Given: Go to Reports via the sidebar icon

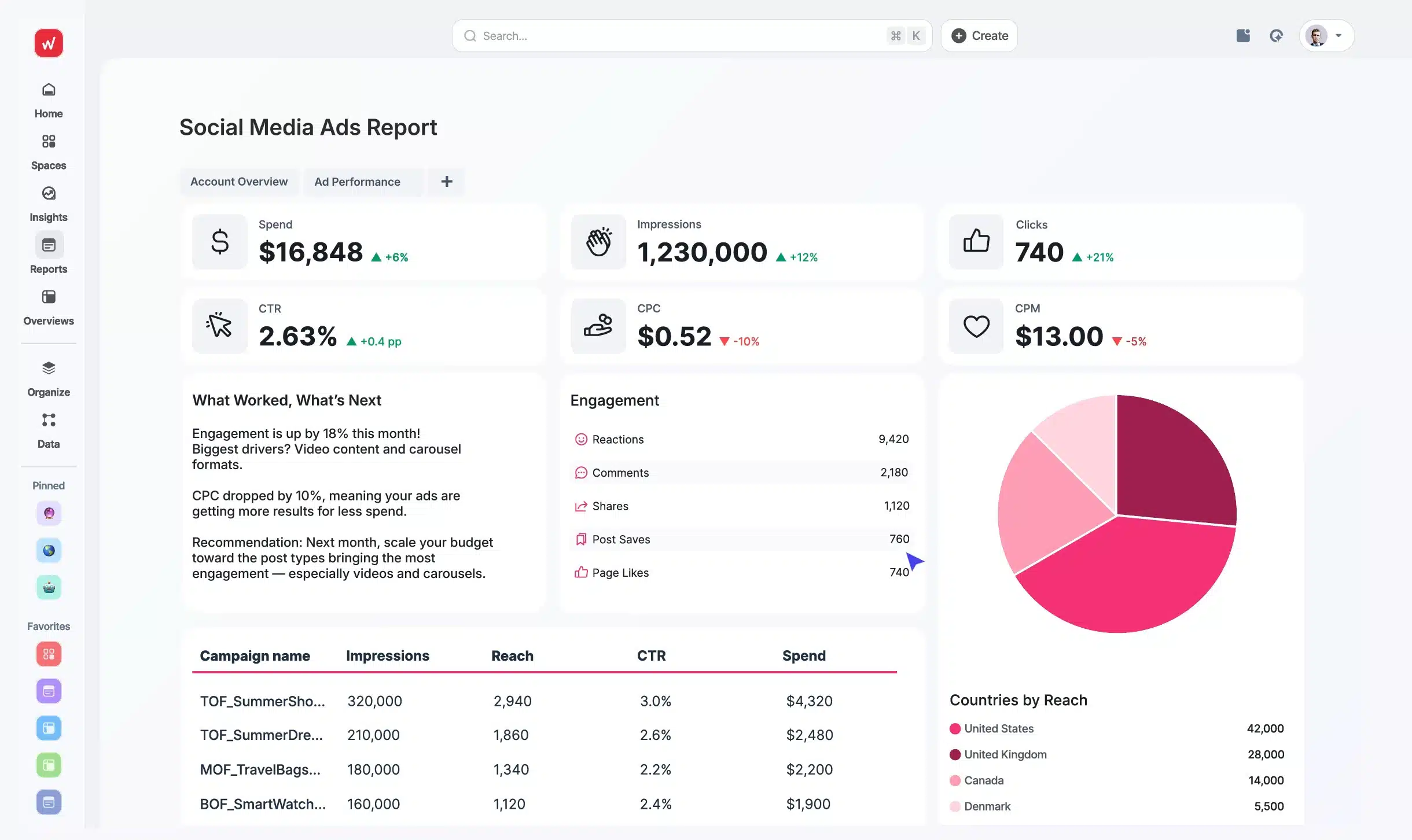Looking at the screenshot, I should tap(48, 245).
